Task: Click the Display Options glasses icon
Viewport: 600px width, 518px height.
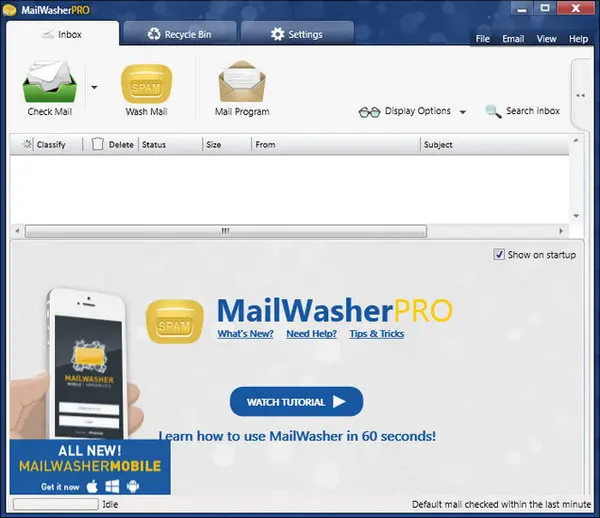Action: click(369, 112)
